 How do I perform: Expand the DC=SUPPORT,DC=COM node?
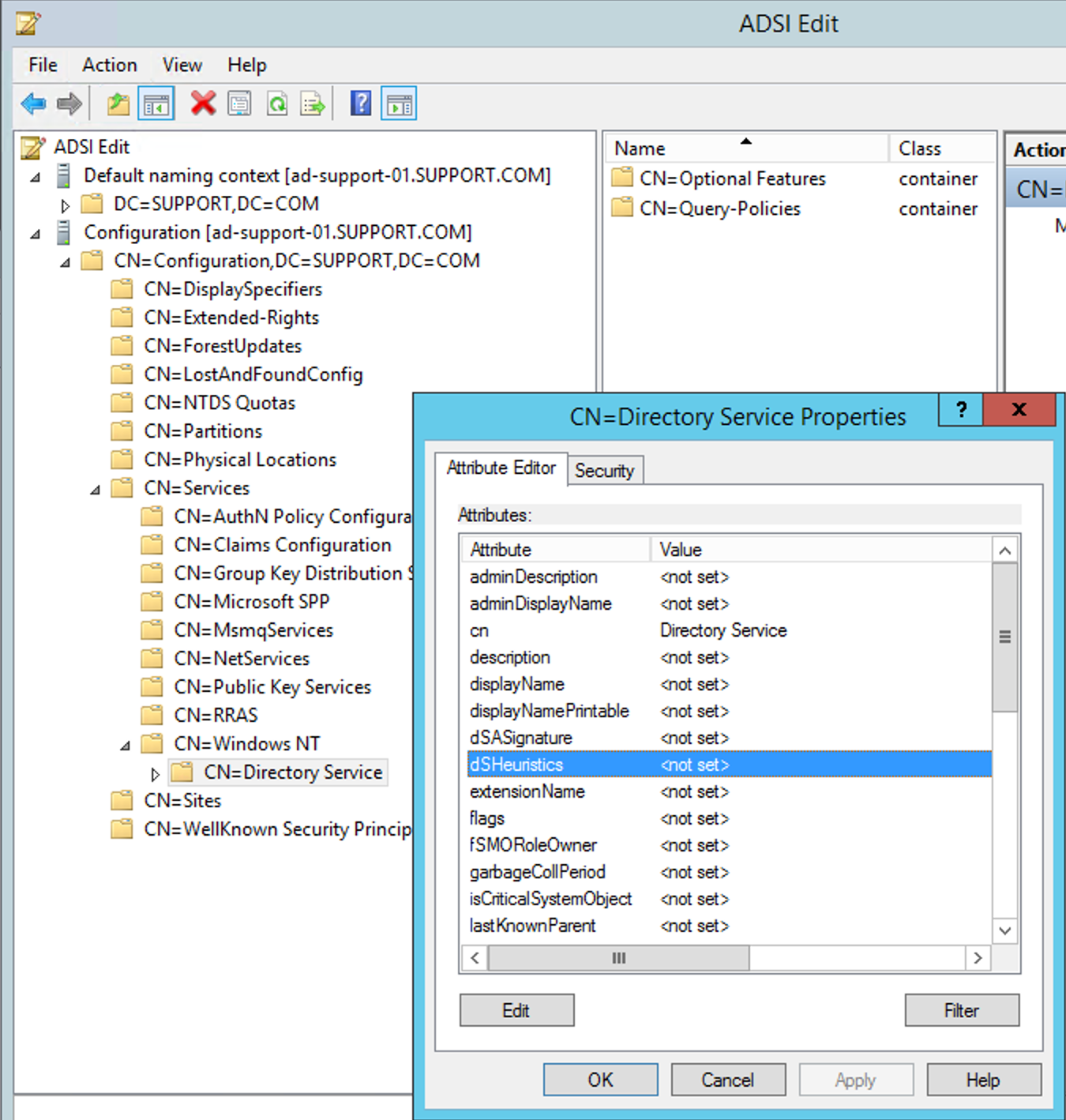66,205
